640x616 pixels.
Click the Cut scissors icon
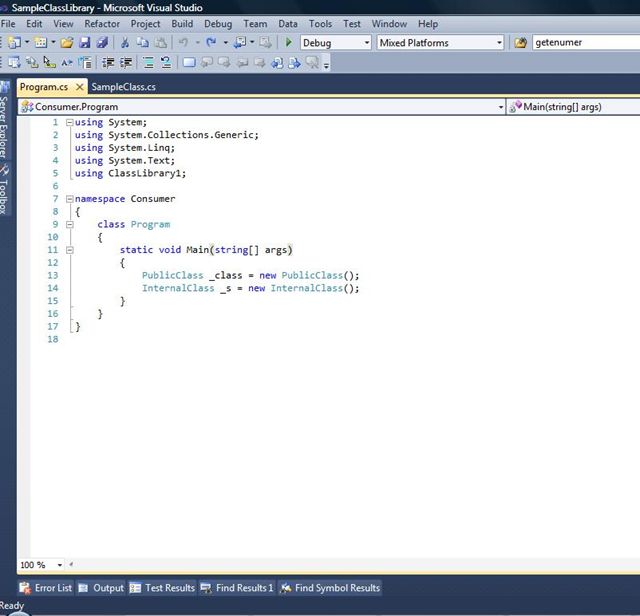[x=125, y=43]
